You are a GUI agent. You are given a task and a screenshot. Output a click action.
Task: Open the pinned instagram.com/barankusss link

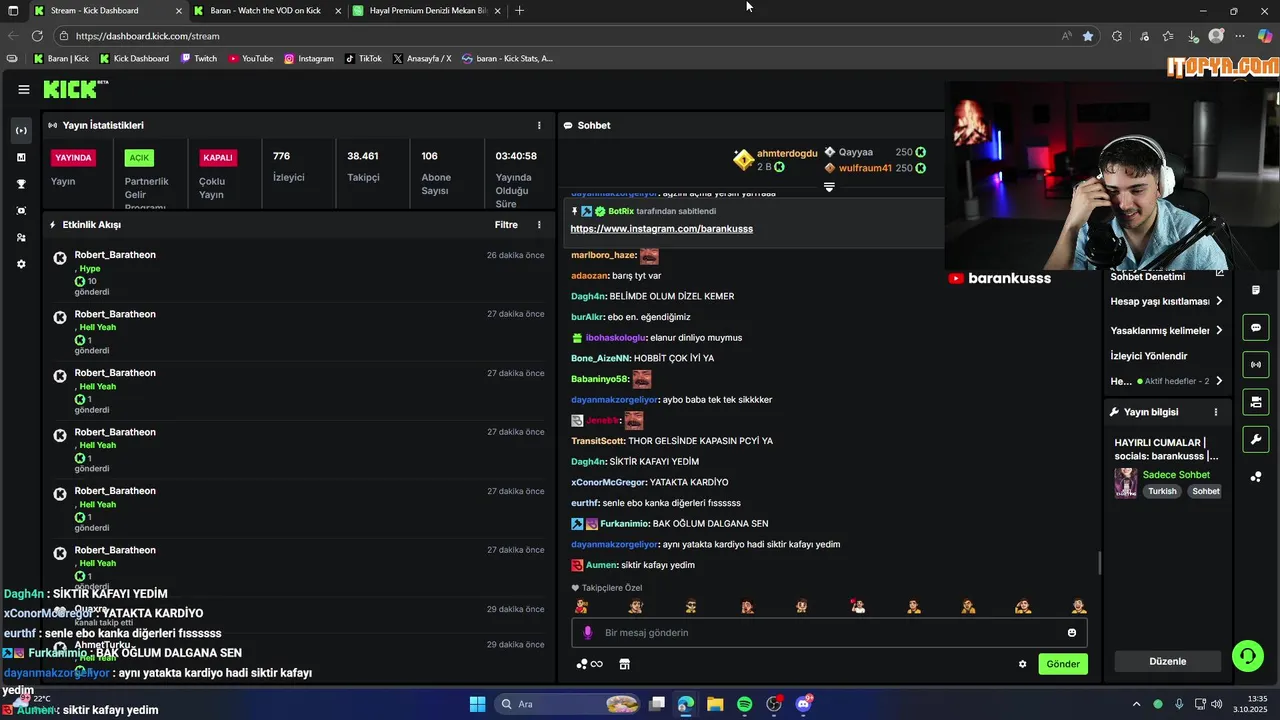661,229
